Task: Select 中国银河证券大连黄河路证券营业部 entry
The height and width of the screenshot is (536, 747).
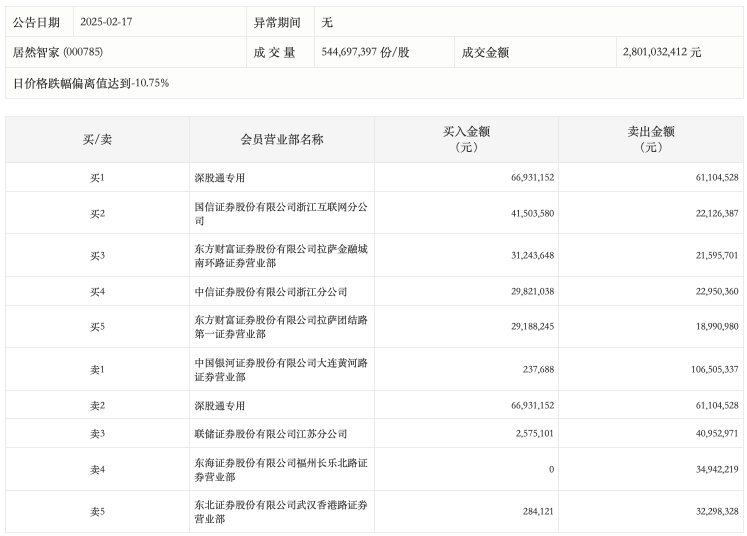Action: pos(281,370)
